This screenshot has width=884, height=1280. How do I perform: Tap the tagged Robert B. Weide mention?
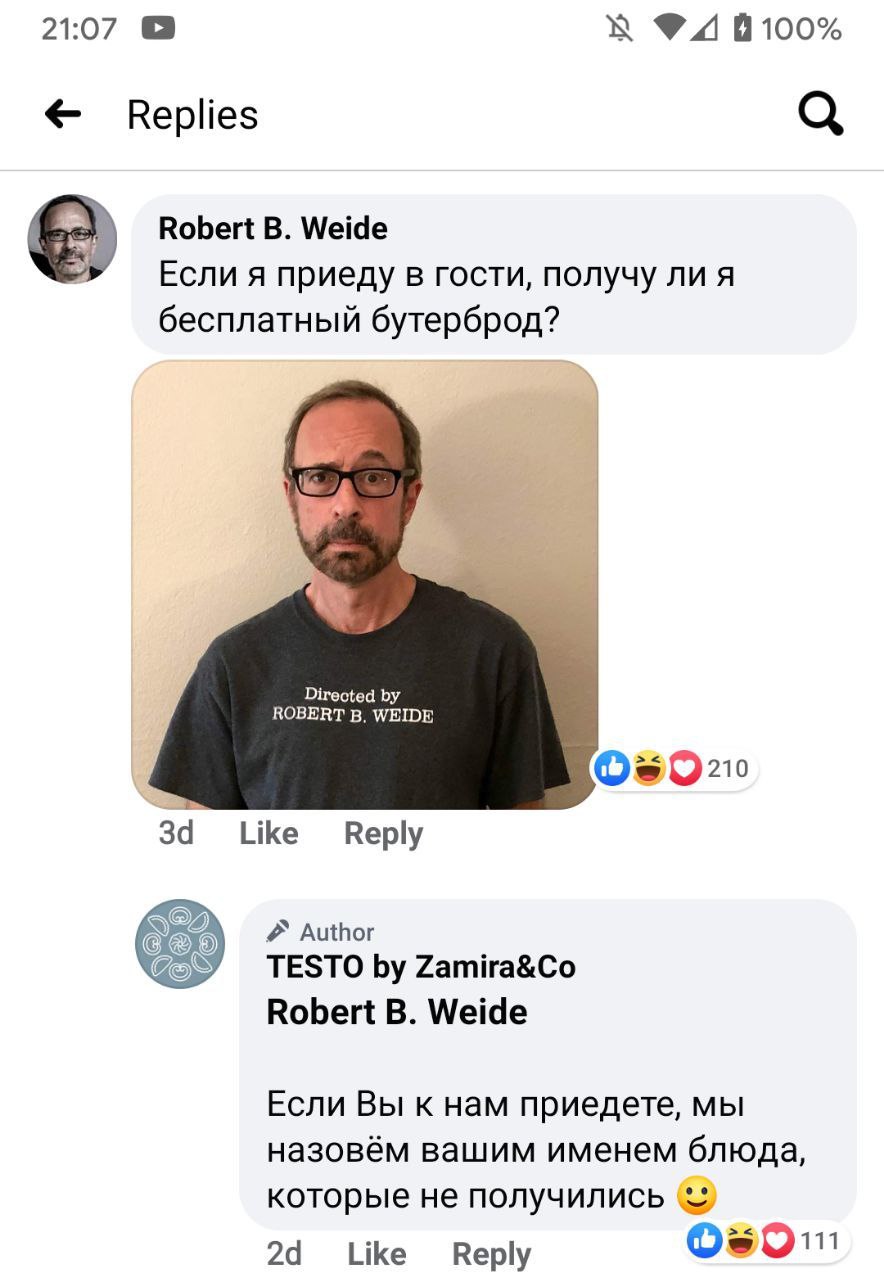point(397,1012)
